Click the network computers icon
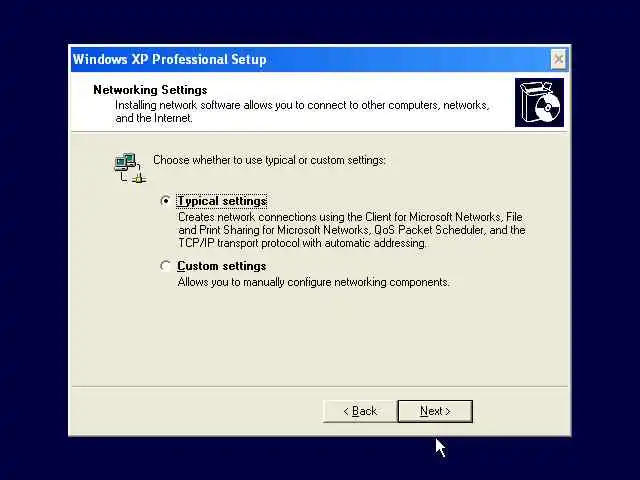640x480 pixels. click(130, 168)
